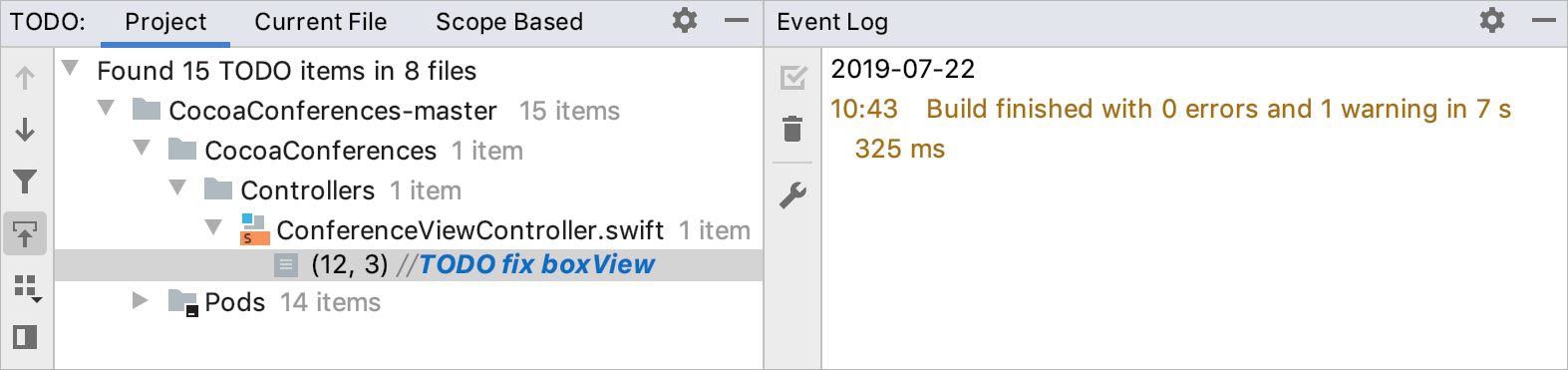Collapse the Controllers folder
This screenshot has height=370, width=1568.
(177, 187)
